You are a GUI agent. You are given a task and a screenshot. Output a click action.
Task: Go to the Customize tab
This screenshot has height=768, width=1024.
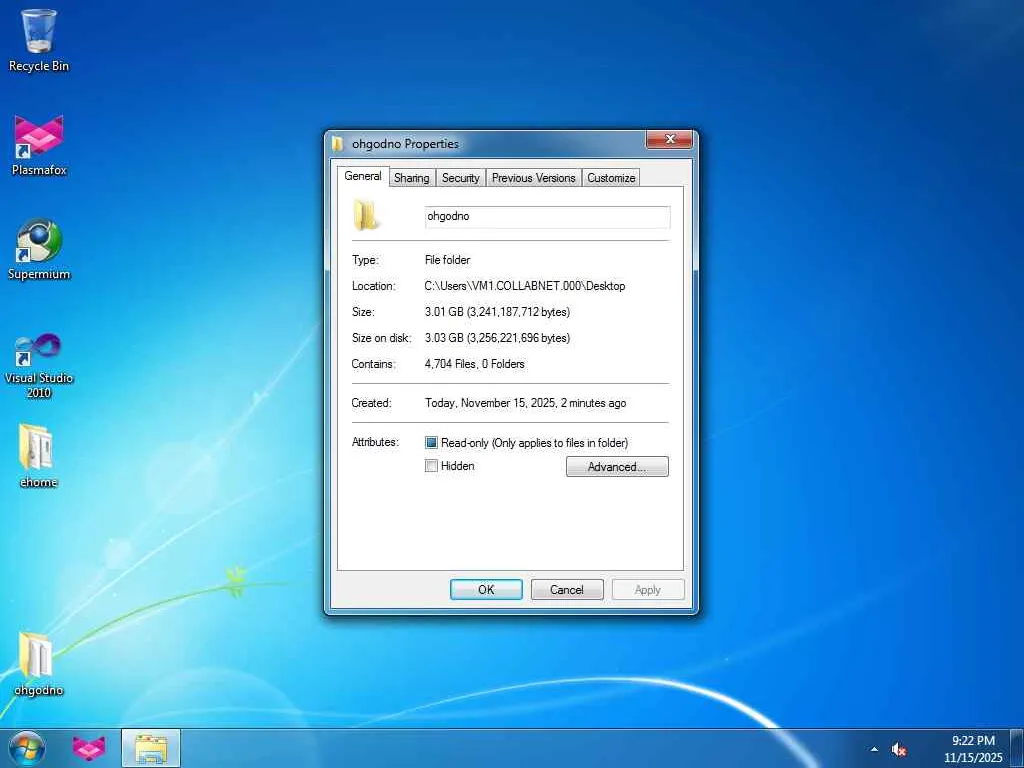(x=611, y=178)
